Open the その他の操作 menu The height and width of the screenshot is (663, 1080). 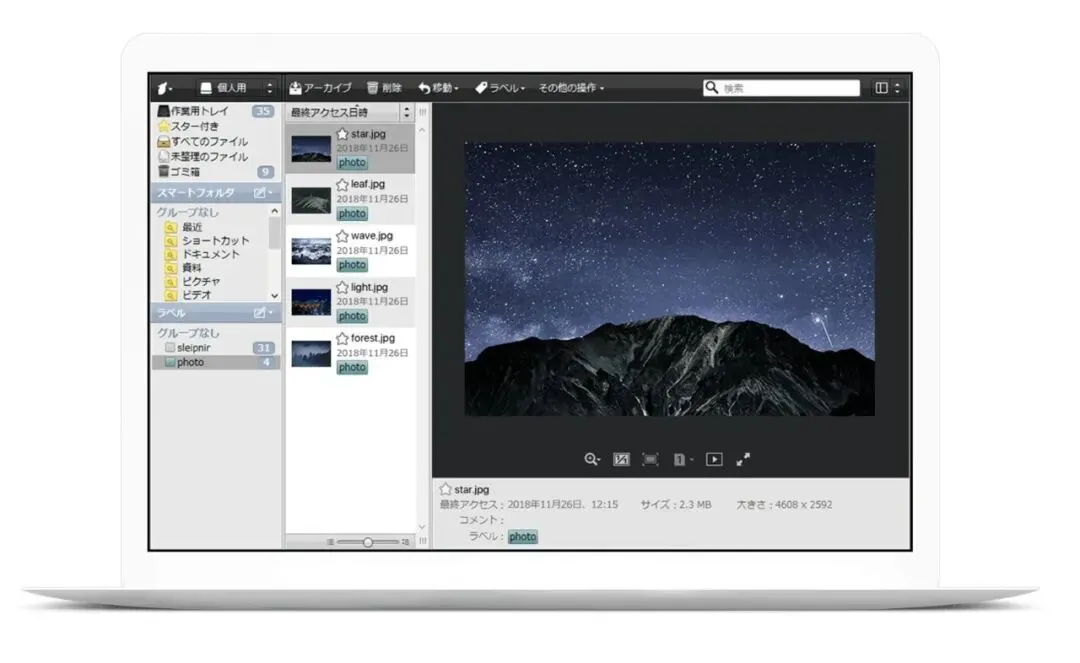[x=571, y=88]
